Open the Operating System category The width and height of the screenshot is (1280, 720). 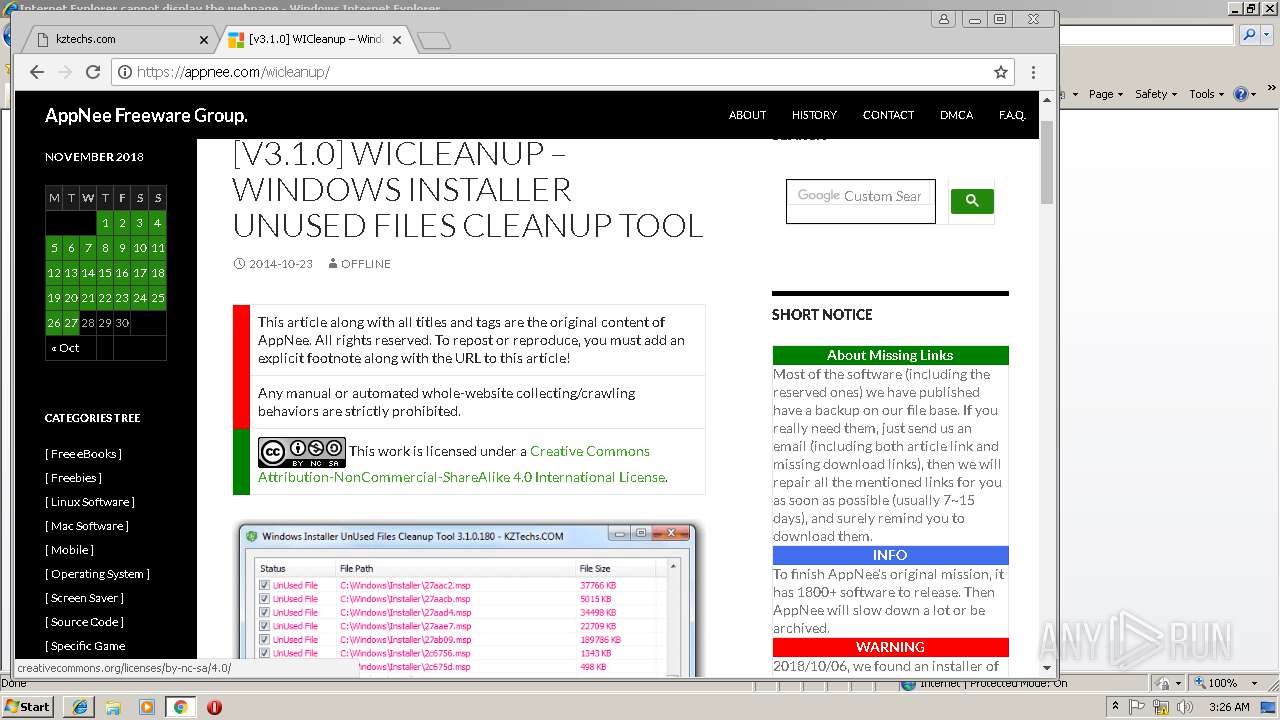point(97,574)
